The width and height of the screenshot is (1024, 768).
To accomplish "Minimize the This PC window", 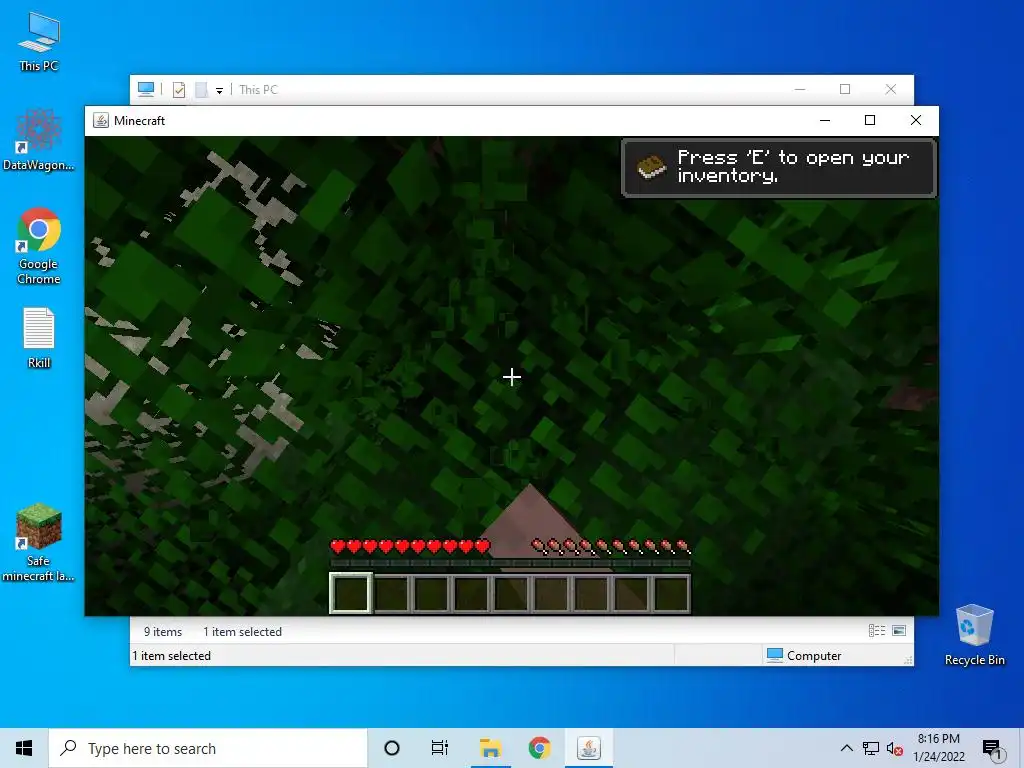I will coord(800,89).
